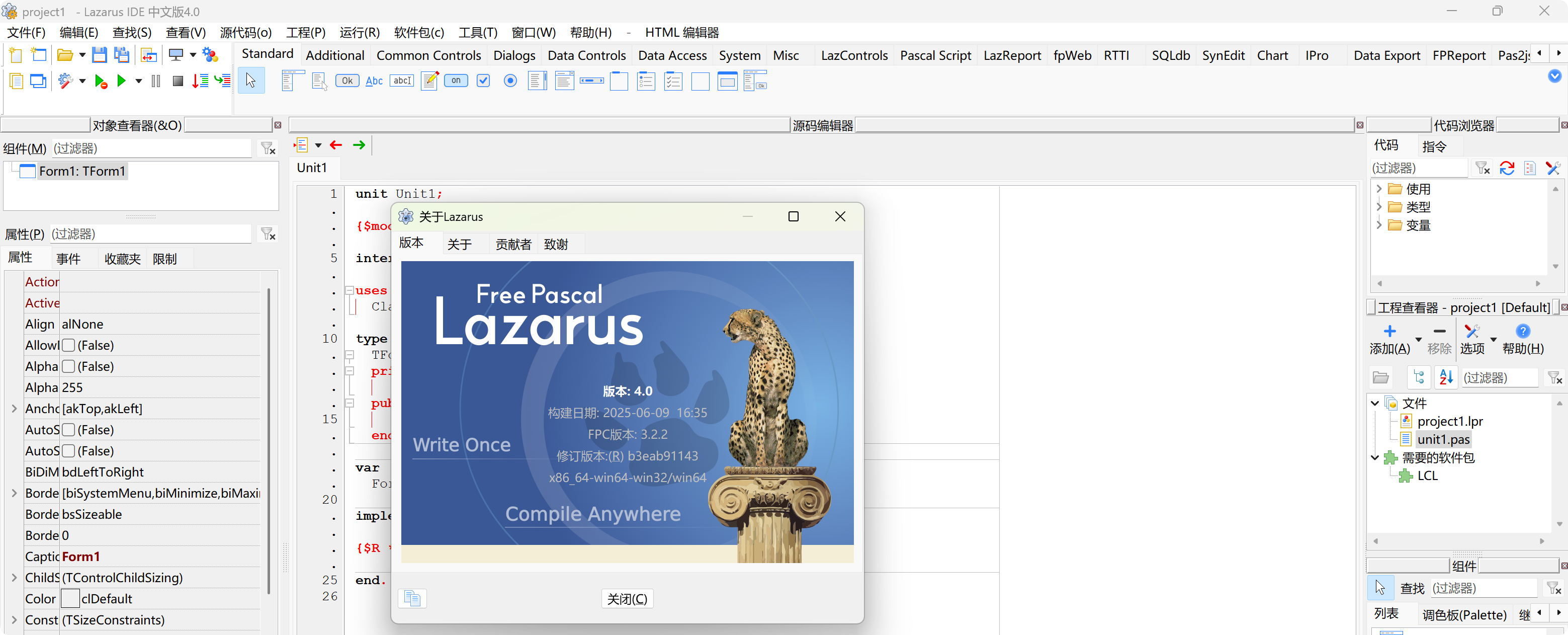Select the TLabel Abc component icon
This screenshot has width=1568, height=635.
tap(374, 81)
